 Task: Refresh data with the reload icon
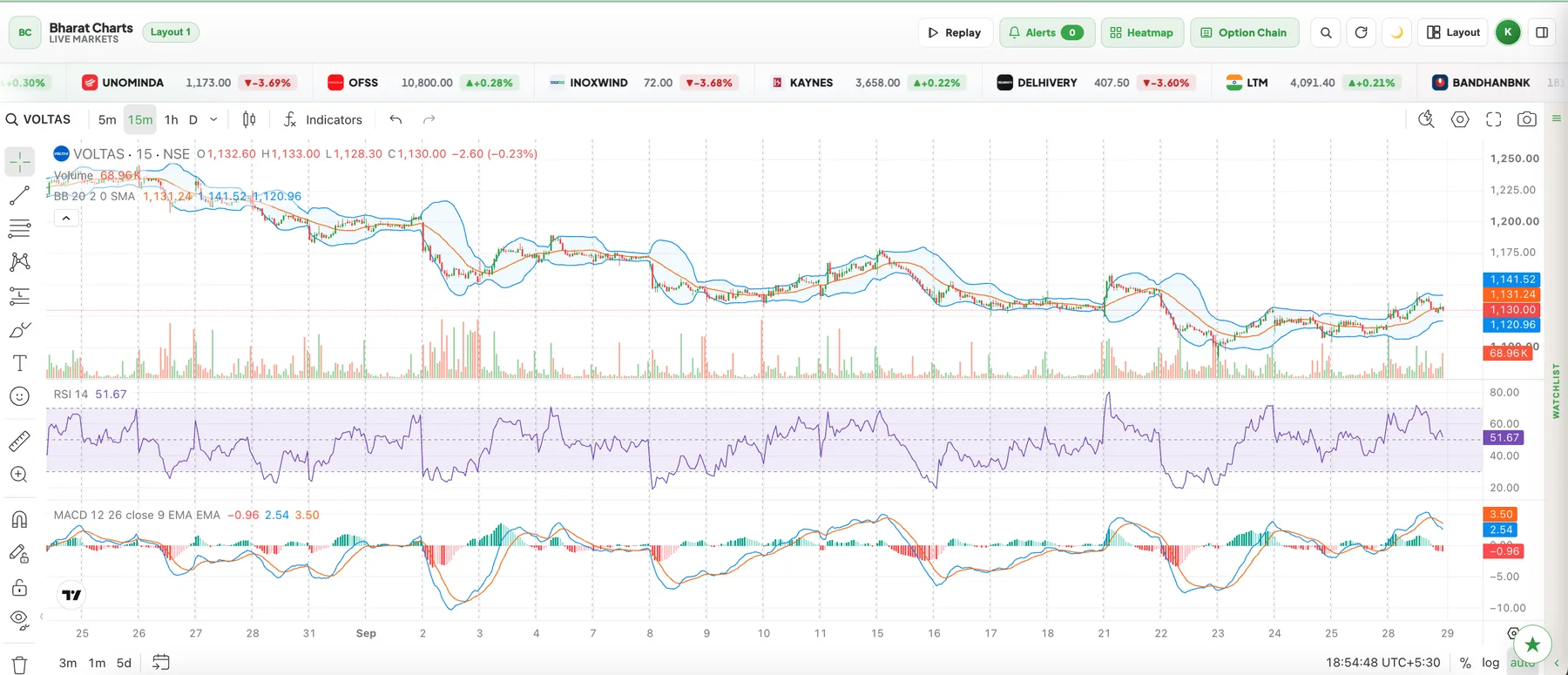click(x=1361, y=32)
